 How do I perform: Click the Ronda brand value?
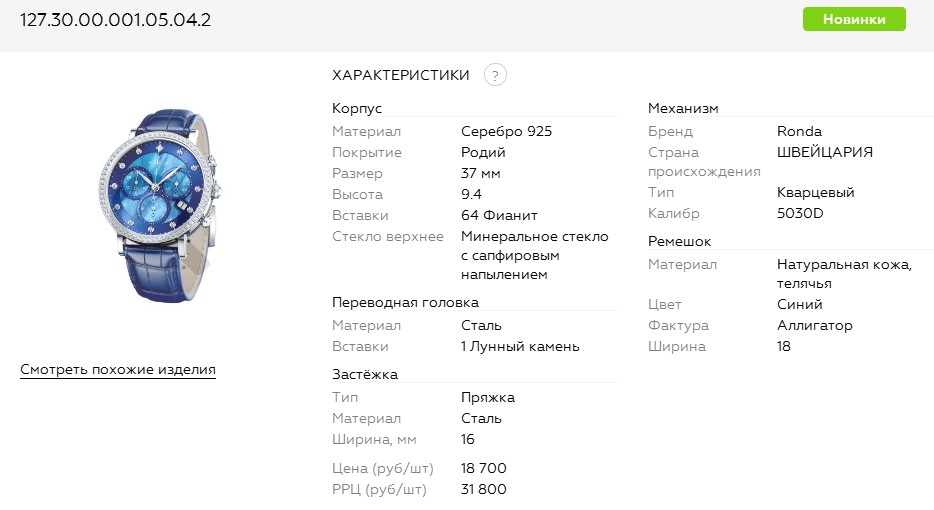coord(799,131)
